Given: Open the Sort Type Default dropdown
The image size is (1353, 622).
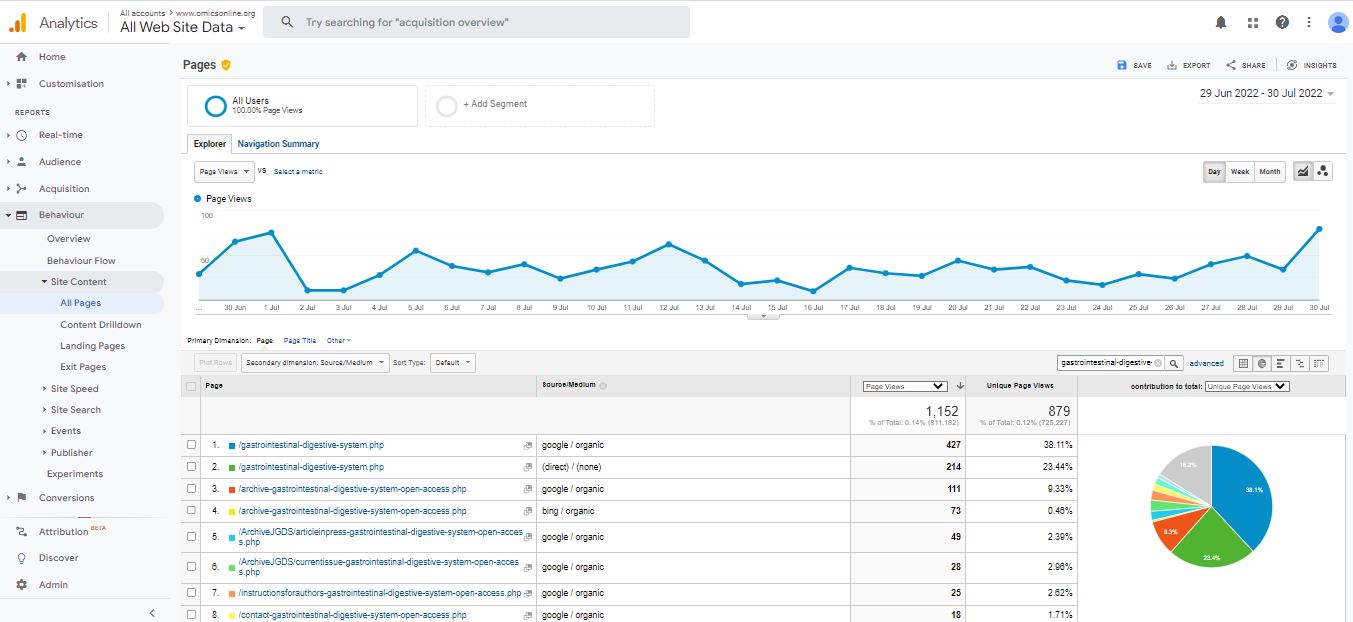Looking at the screenshot, I should [453, 363].
